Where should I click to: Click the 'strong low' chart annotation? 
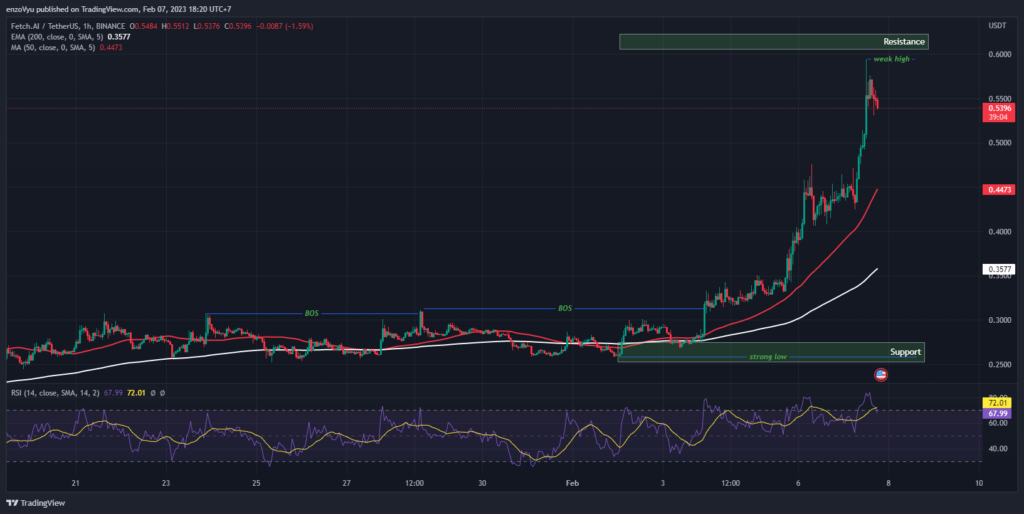click(768, 357)
